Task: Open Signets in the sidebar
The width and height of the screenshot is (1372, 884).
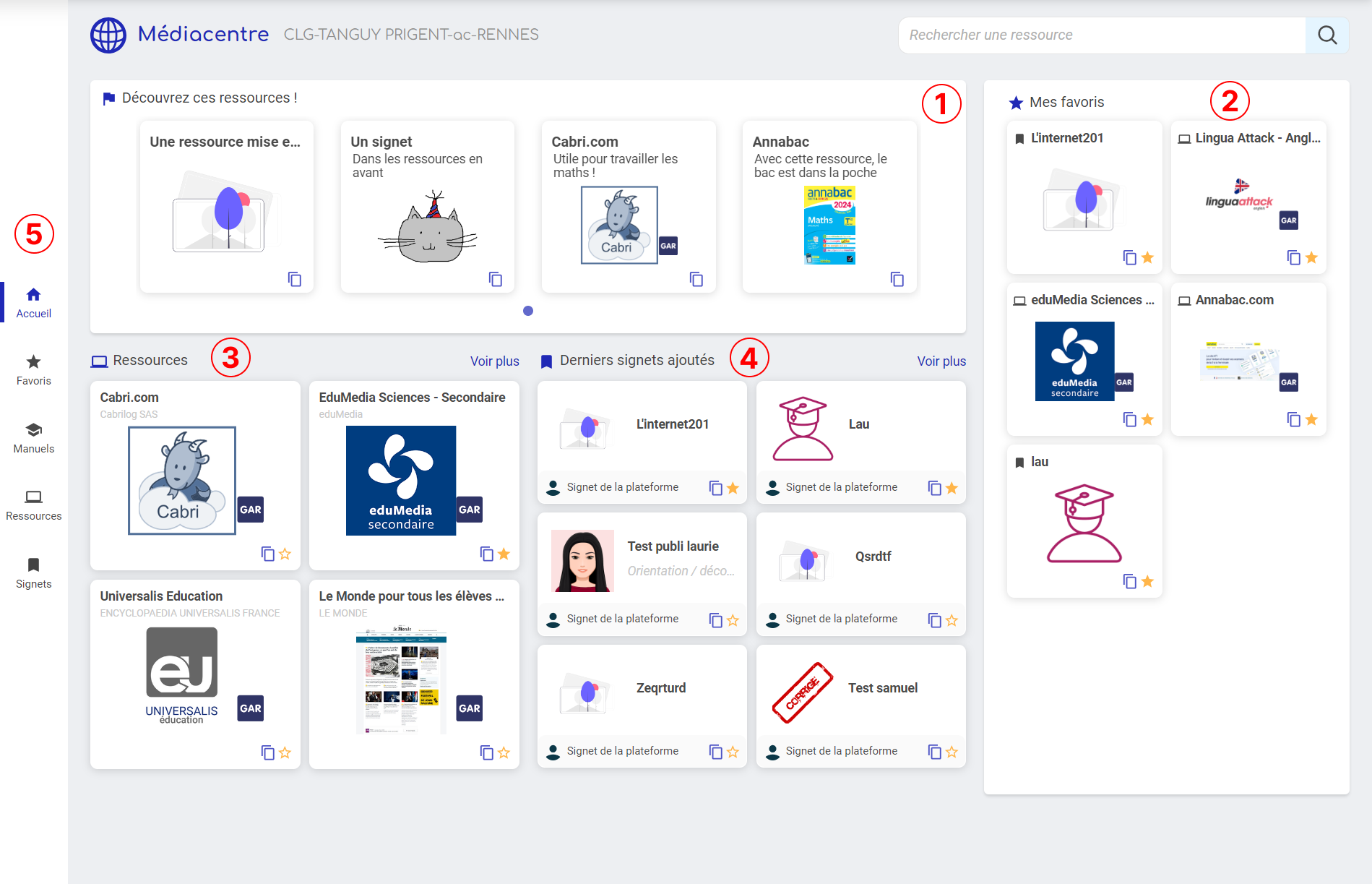Action: (x=33, y=573)
